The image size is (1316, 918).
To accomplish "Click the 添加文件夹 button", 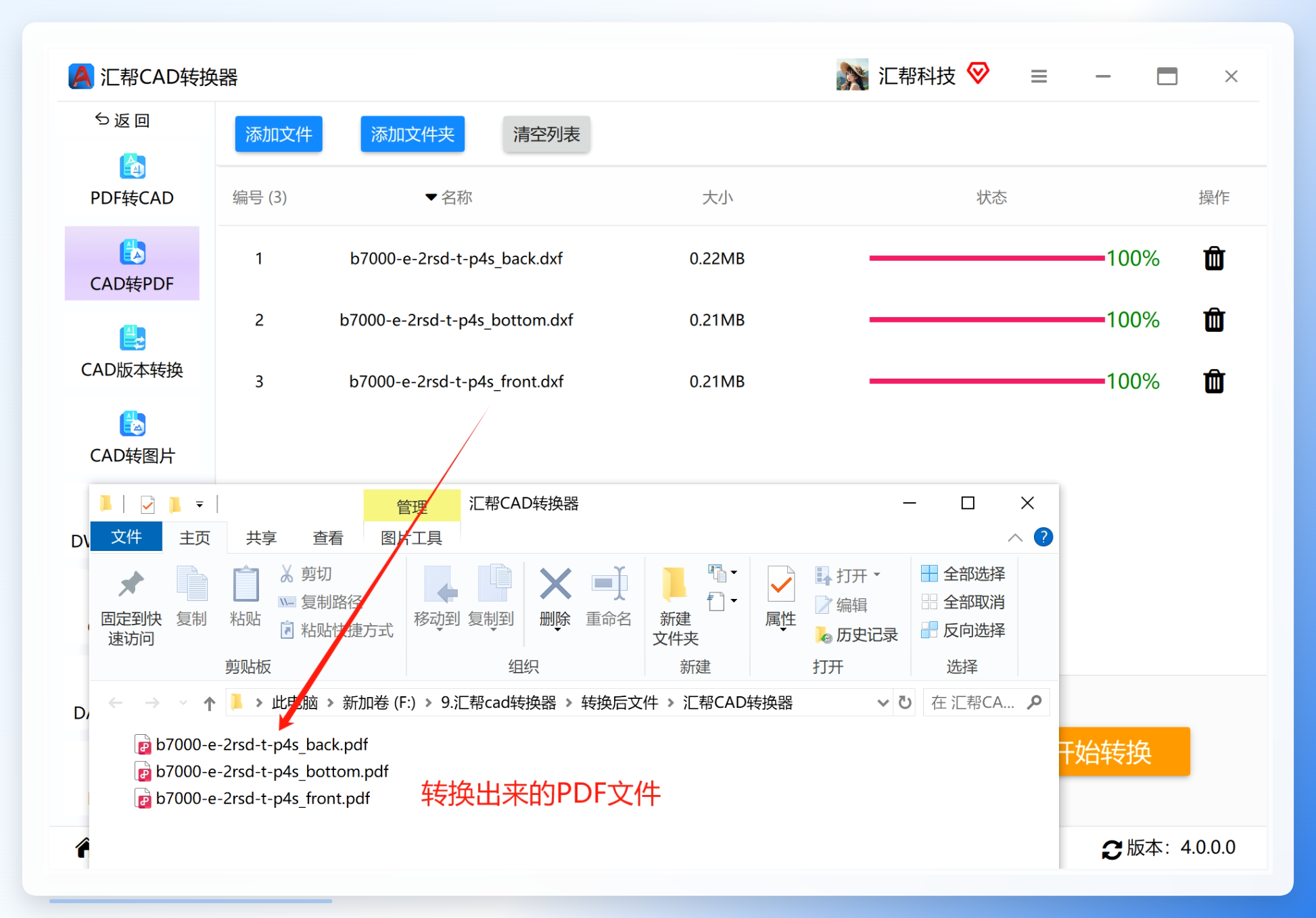I will [413, 134].
